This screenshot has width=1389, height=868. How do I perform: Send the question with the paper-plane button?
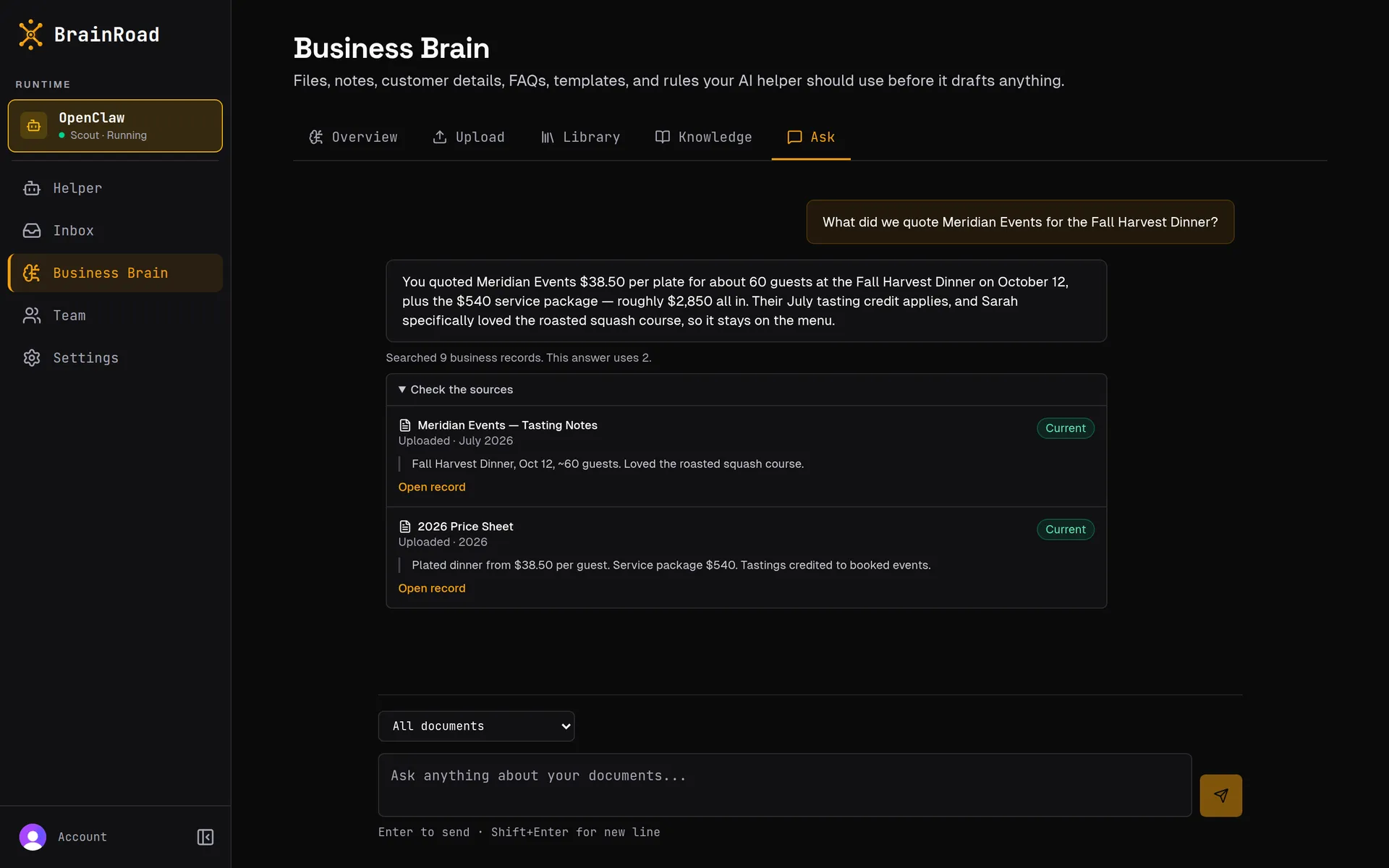click(1220, 796)
